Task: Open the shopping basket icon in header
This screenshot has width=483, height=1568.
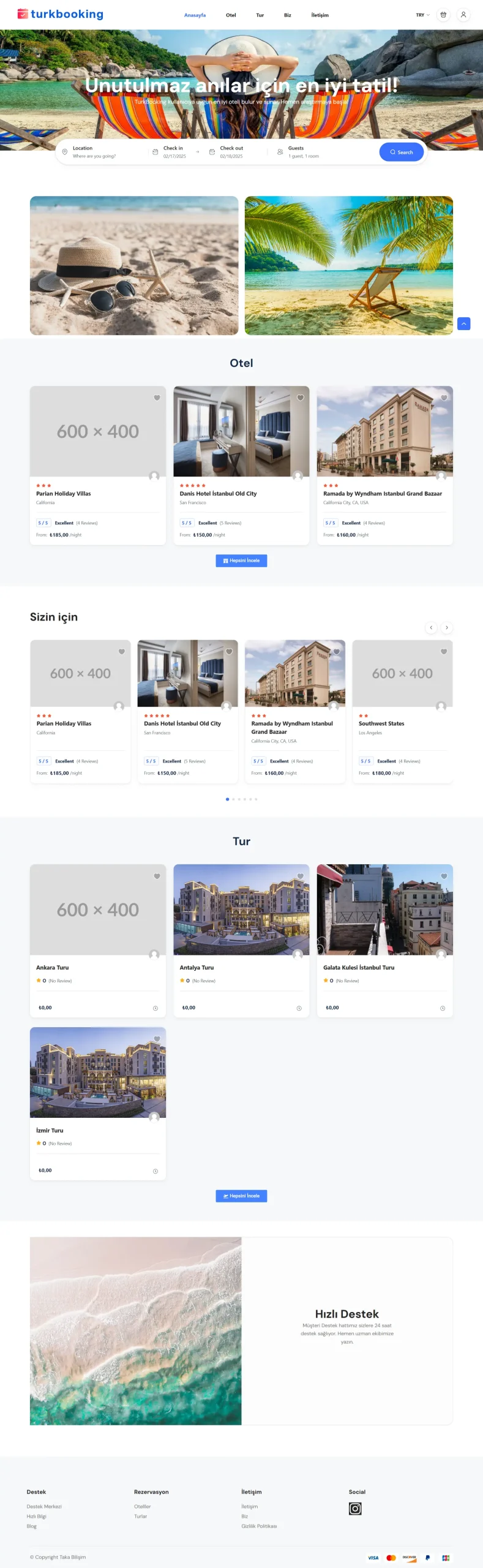Action: (x=443, y=15)
